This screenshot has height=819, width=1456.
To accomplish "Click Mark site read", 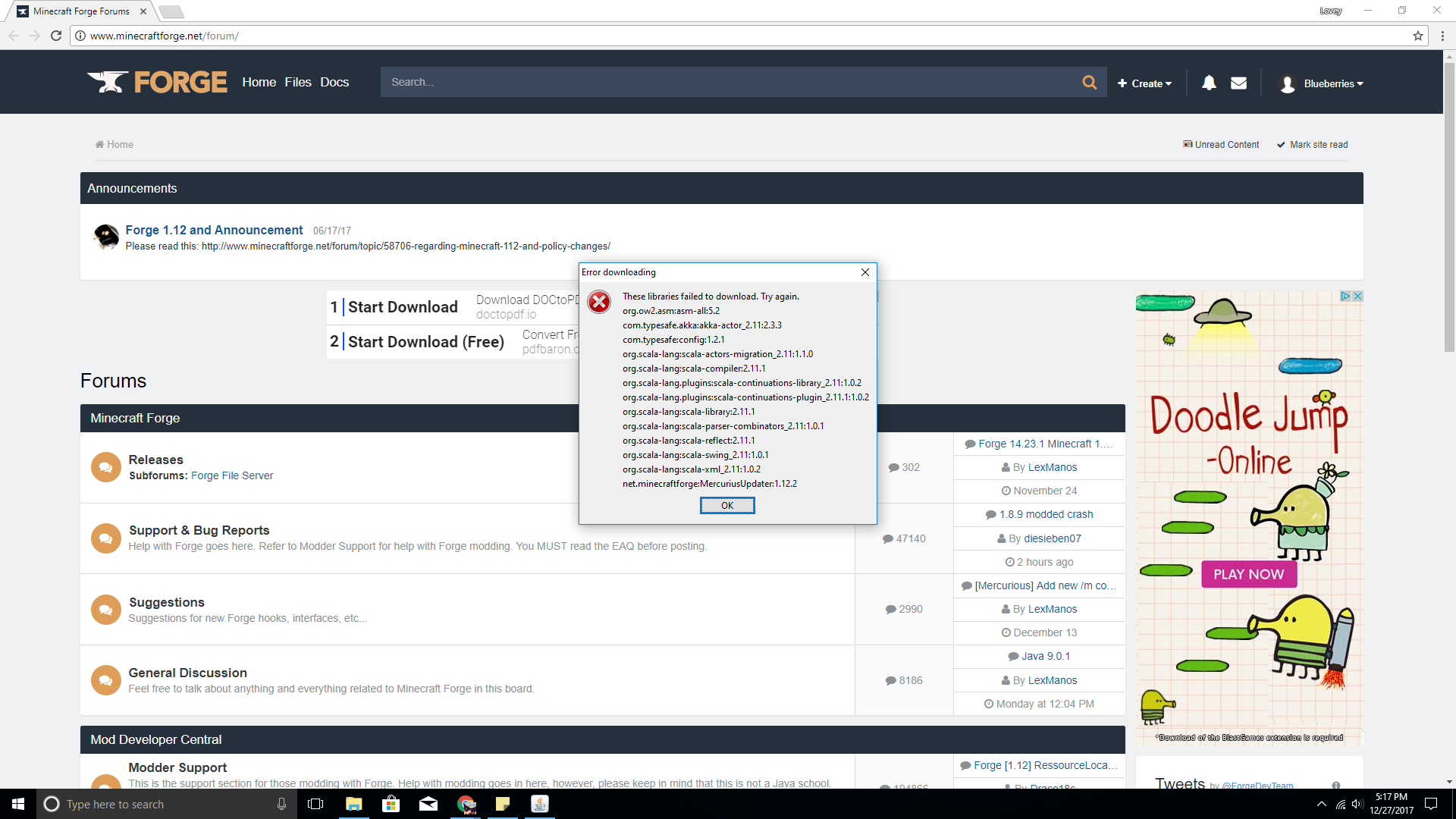I will (x=1313, y=145).
